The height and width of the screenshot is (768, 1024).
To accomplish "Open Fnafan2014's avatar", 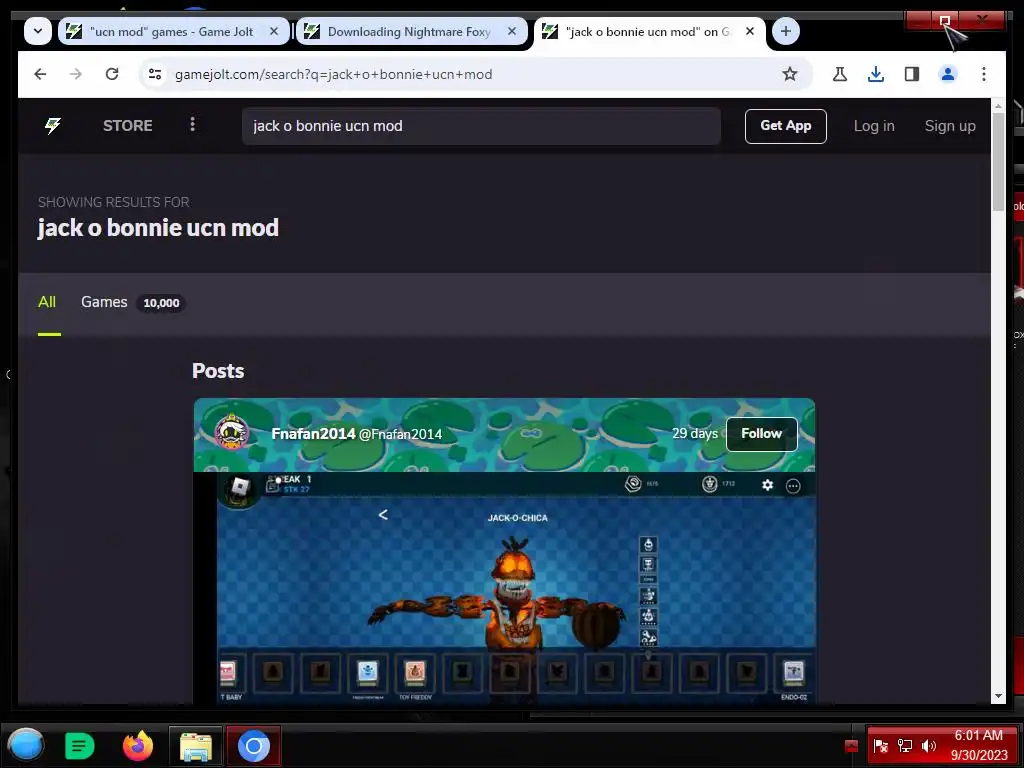I will (232, 432).
